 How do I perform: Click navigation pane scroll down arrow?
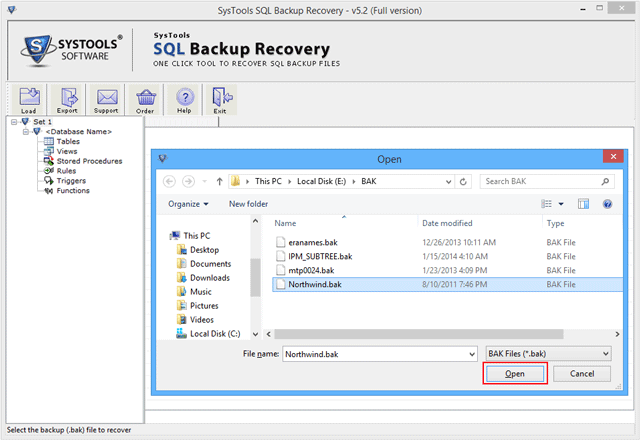click(x=256, y=334)
